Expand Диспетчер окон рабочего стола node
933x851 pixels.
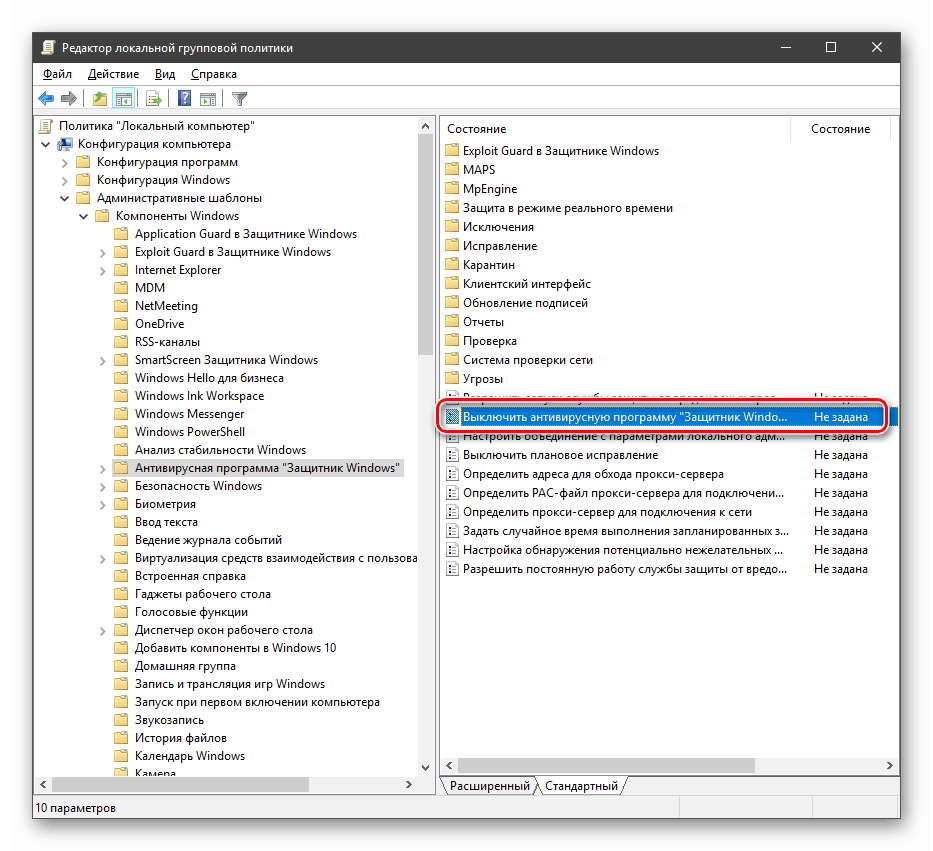click(102, 631)
